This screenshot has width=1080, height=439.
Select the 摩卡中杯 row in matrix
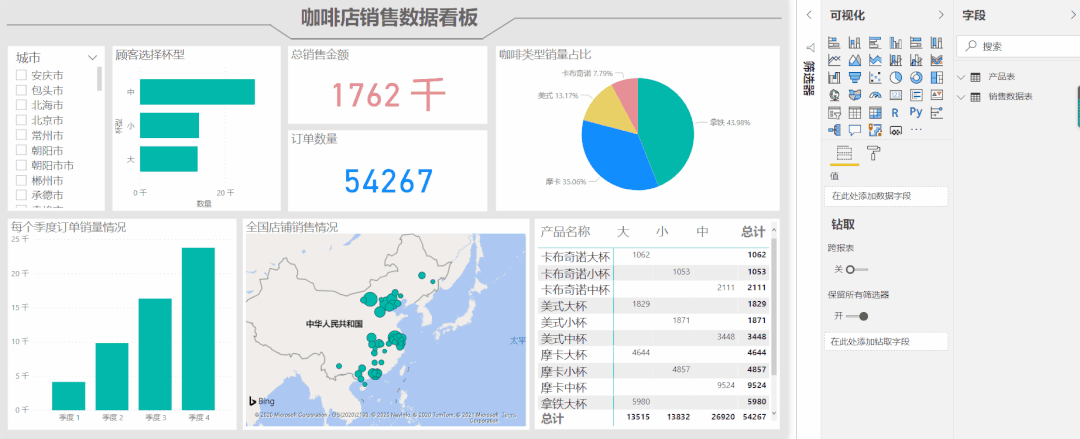(654, 387)
